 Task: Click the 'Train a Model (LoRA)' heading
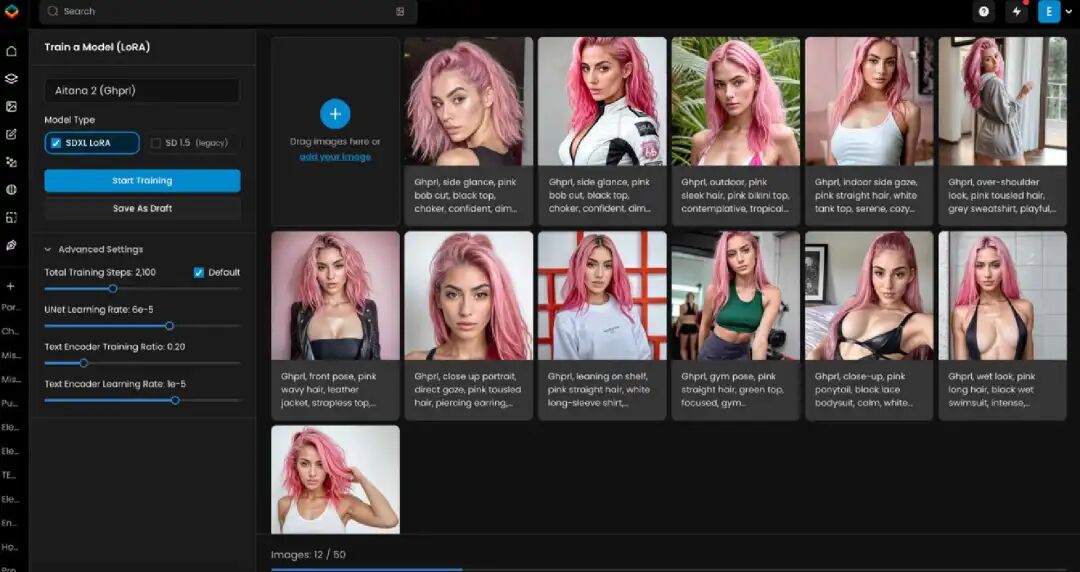tap(97, 47)
